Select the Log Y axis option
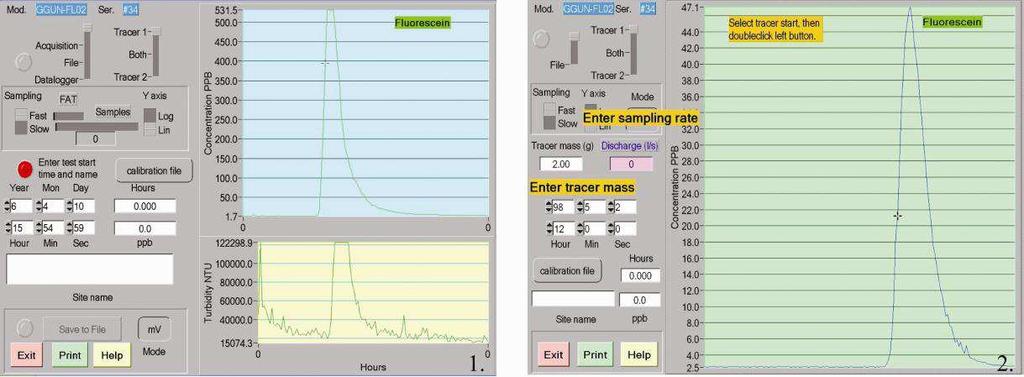This screenshot has width=1024, height=377. coord(150,115)
